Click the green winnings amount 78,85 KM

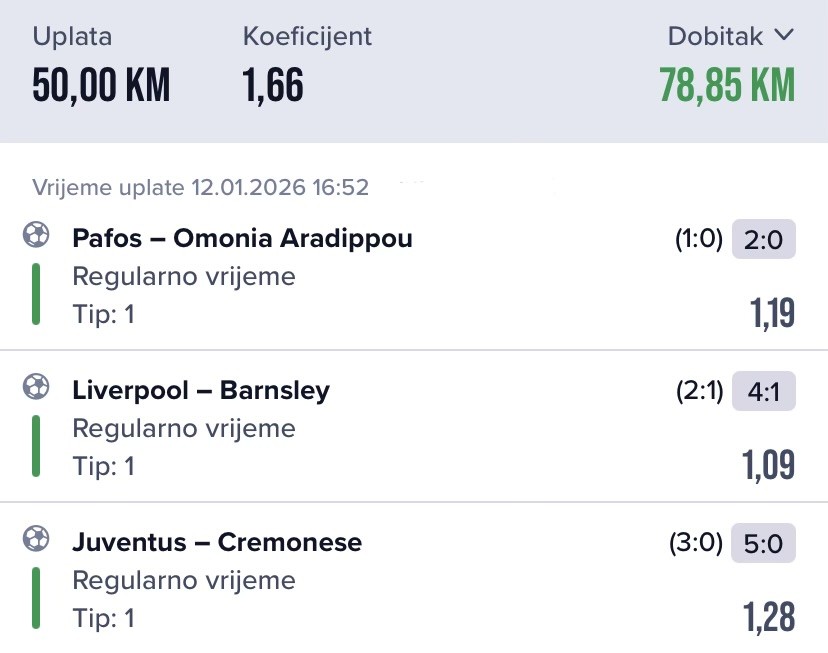coord(727,86)
